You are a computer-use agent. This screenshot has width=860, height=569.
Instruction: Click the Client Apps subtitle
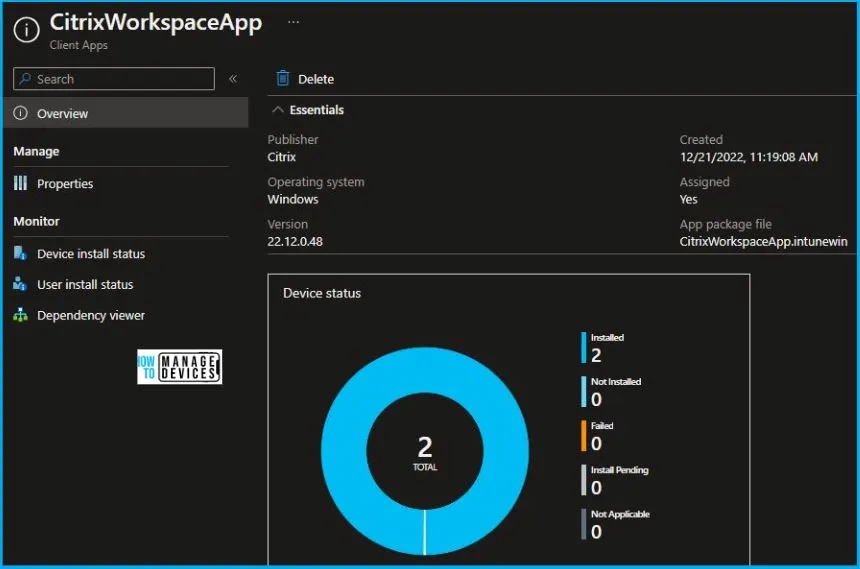pos(78,46)
